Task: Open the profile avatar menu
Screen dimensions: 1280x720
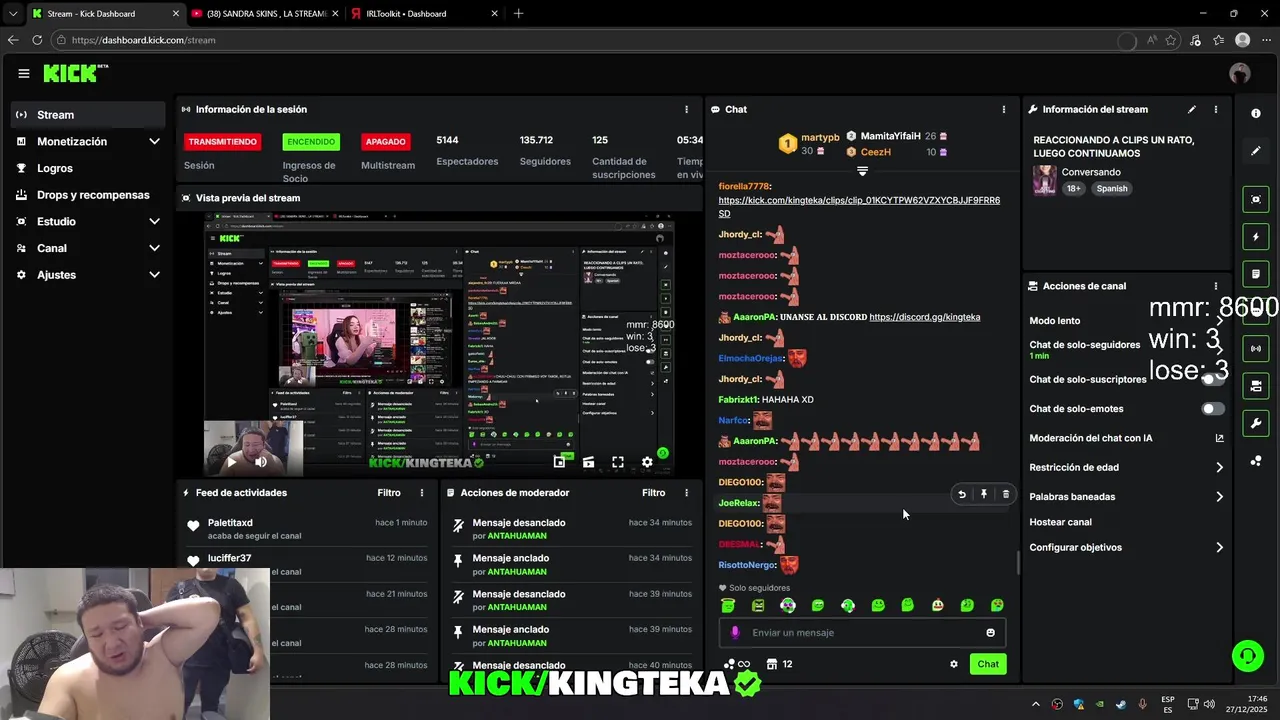Action: coord(1240,73)
